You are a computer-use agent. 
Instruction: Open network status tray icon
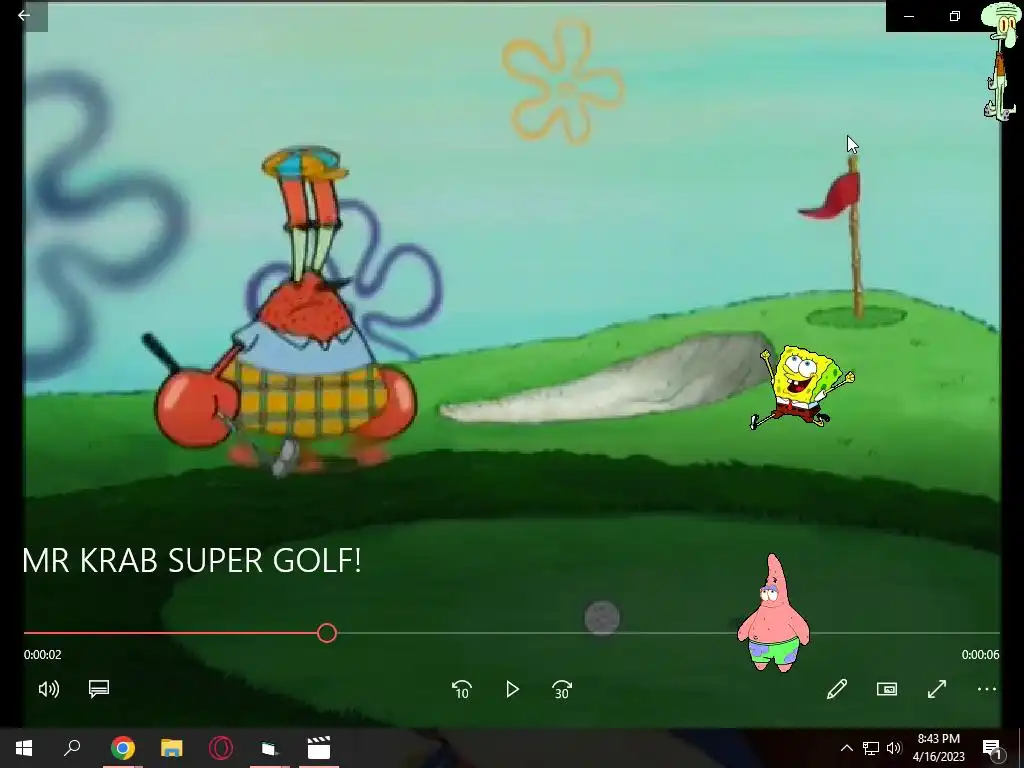tap(871, 748)
